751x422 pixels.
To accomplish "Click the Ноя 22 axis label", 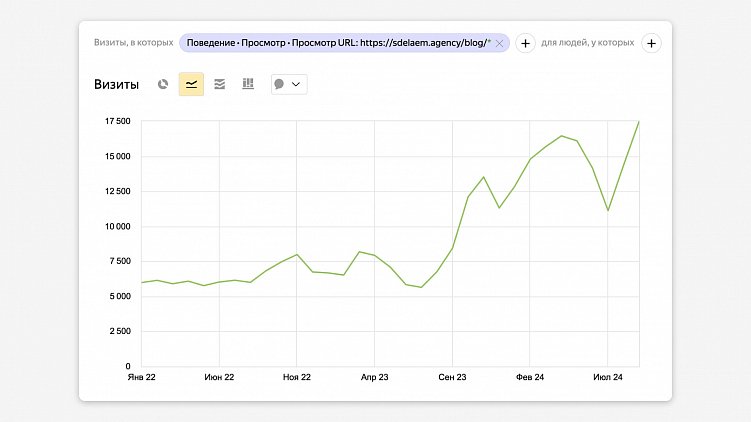I will coord(297,377).
